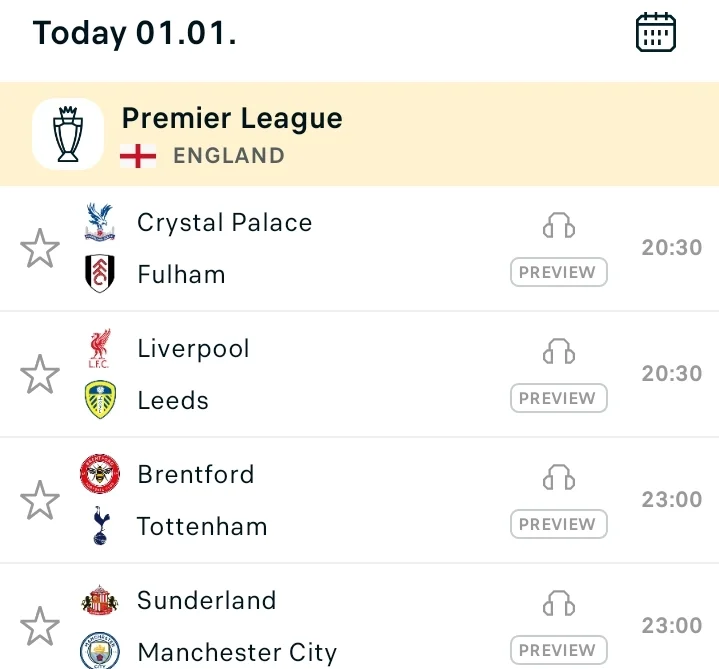Select the Liverpool team crest
Screen dimensions: 719x669
click(99, 348)
